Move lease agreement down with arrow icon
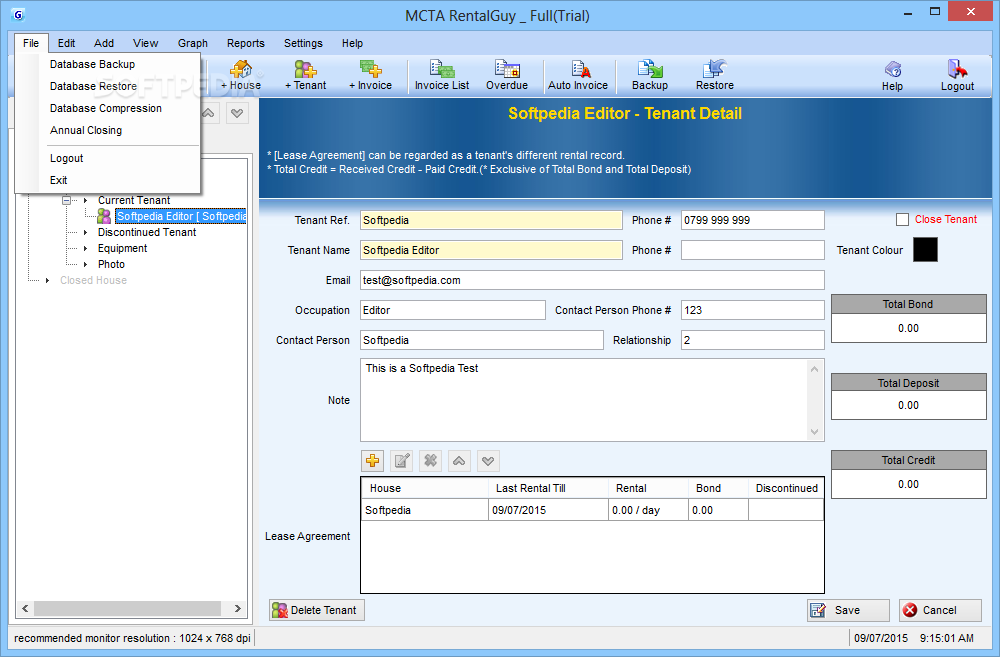This screenshot has width=1000, height=657. click(488, 461)
